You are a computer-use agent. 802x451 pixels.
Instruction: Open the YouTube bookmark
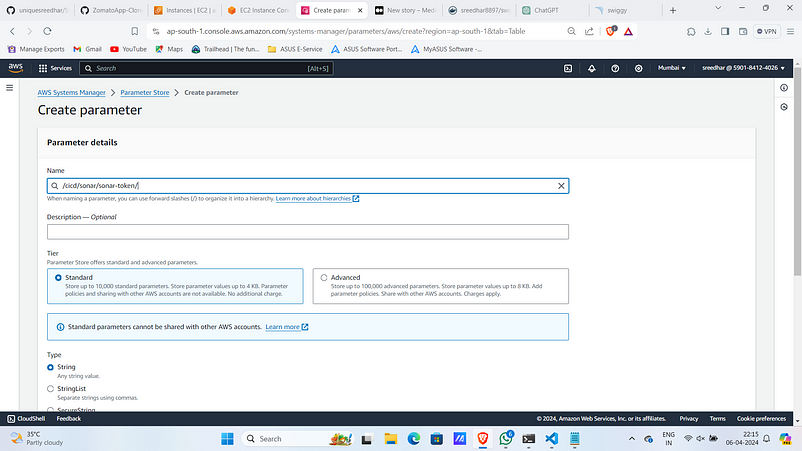128,49
